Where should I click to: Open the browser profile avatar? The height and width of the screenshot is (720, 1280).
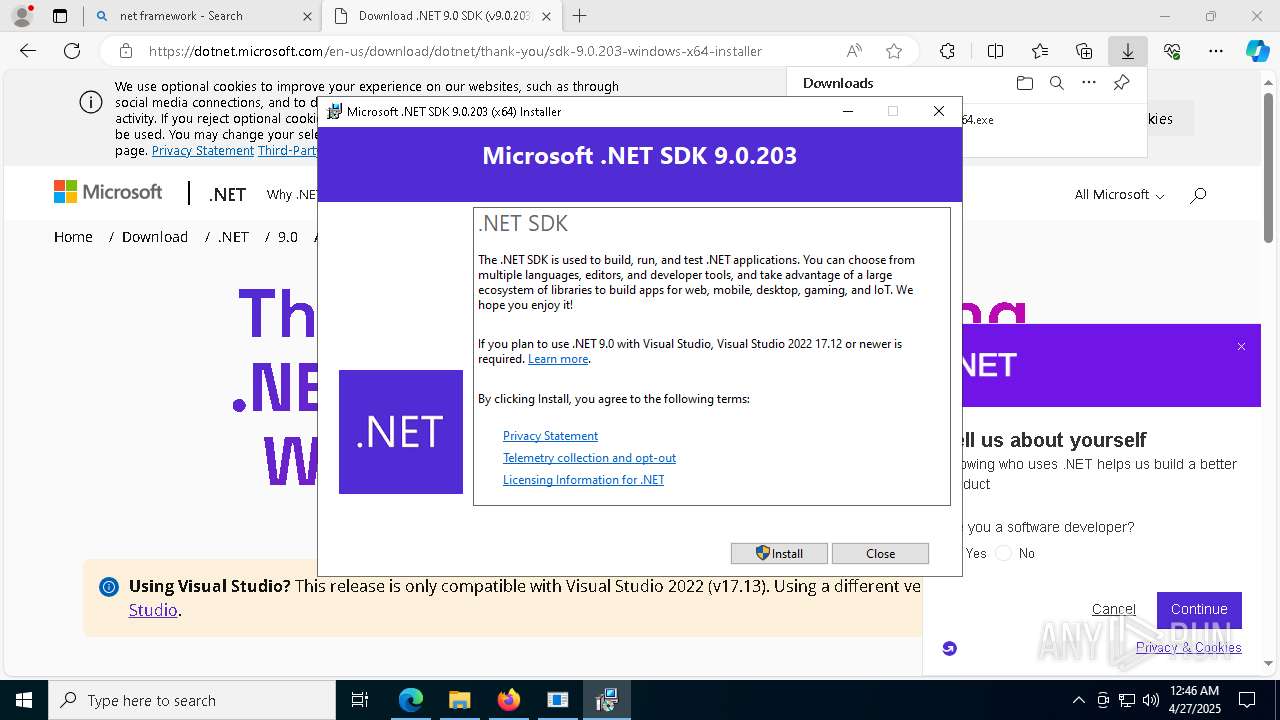click(21, 16)
